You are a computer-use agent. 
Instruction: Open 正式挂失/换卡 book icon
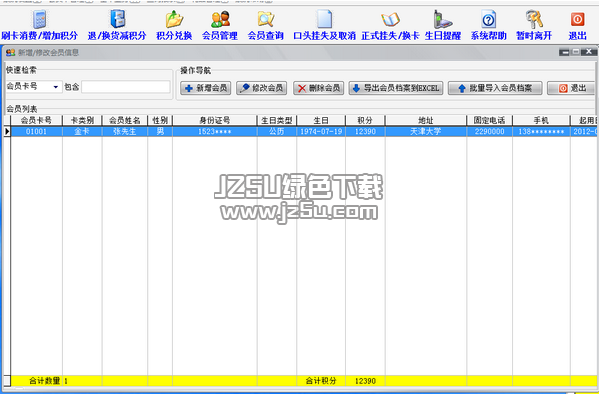point(390,19)
